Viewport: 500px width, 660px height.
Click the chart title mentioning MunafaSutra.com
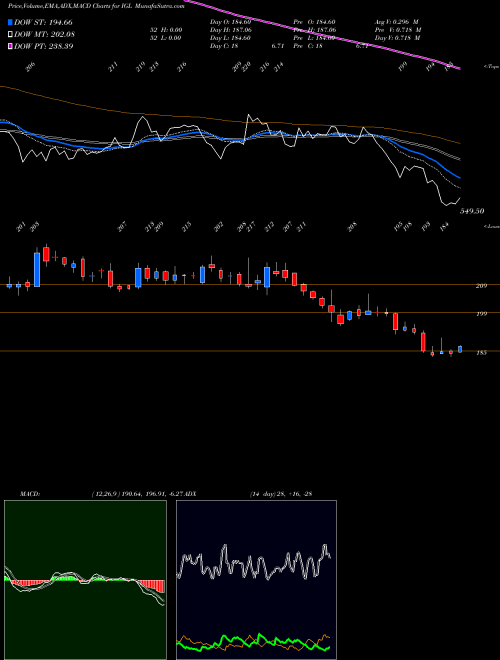coord(96,7)
